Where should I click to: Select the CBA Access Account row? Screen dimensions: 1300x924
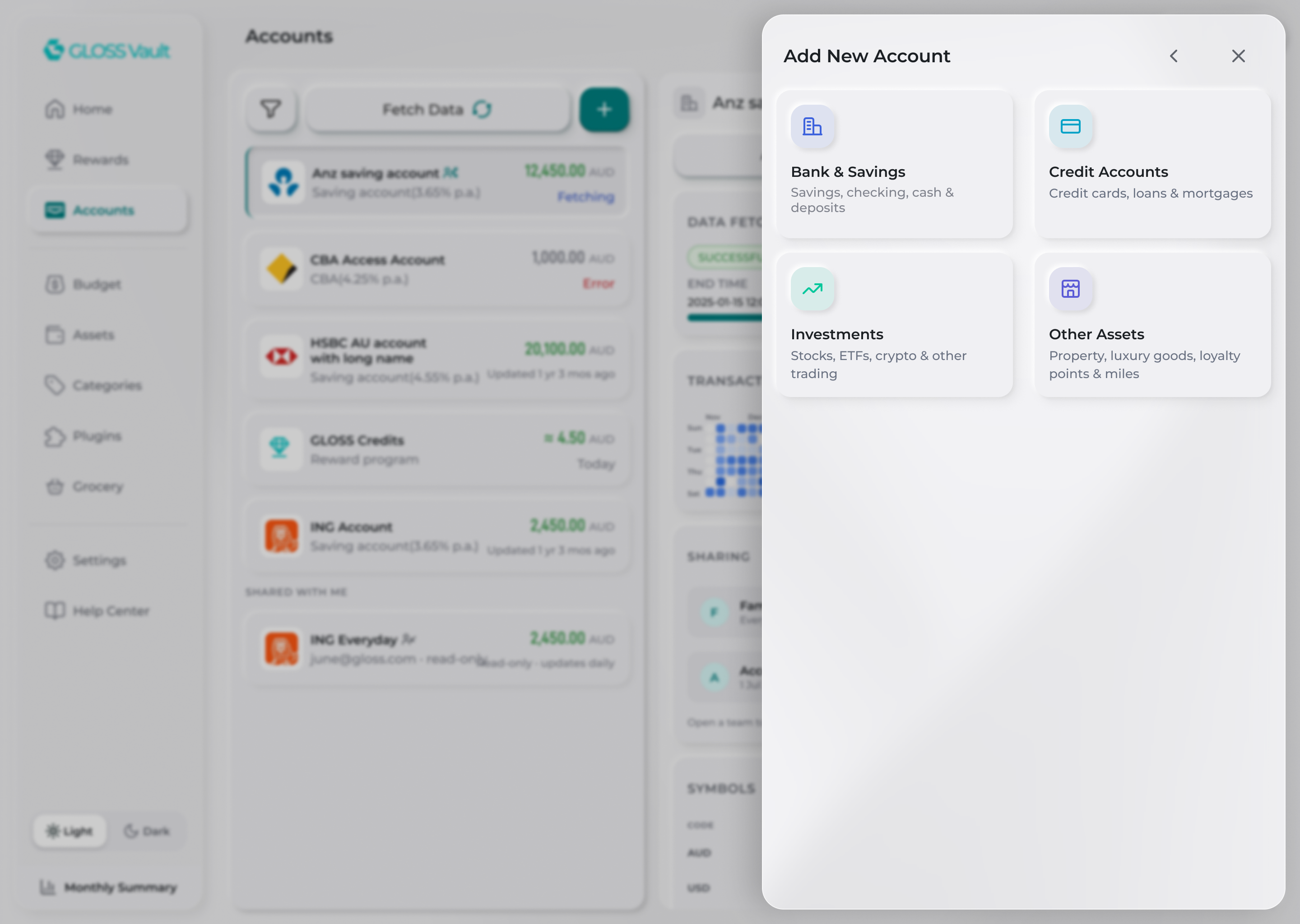tap(437, 270)
